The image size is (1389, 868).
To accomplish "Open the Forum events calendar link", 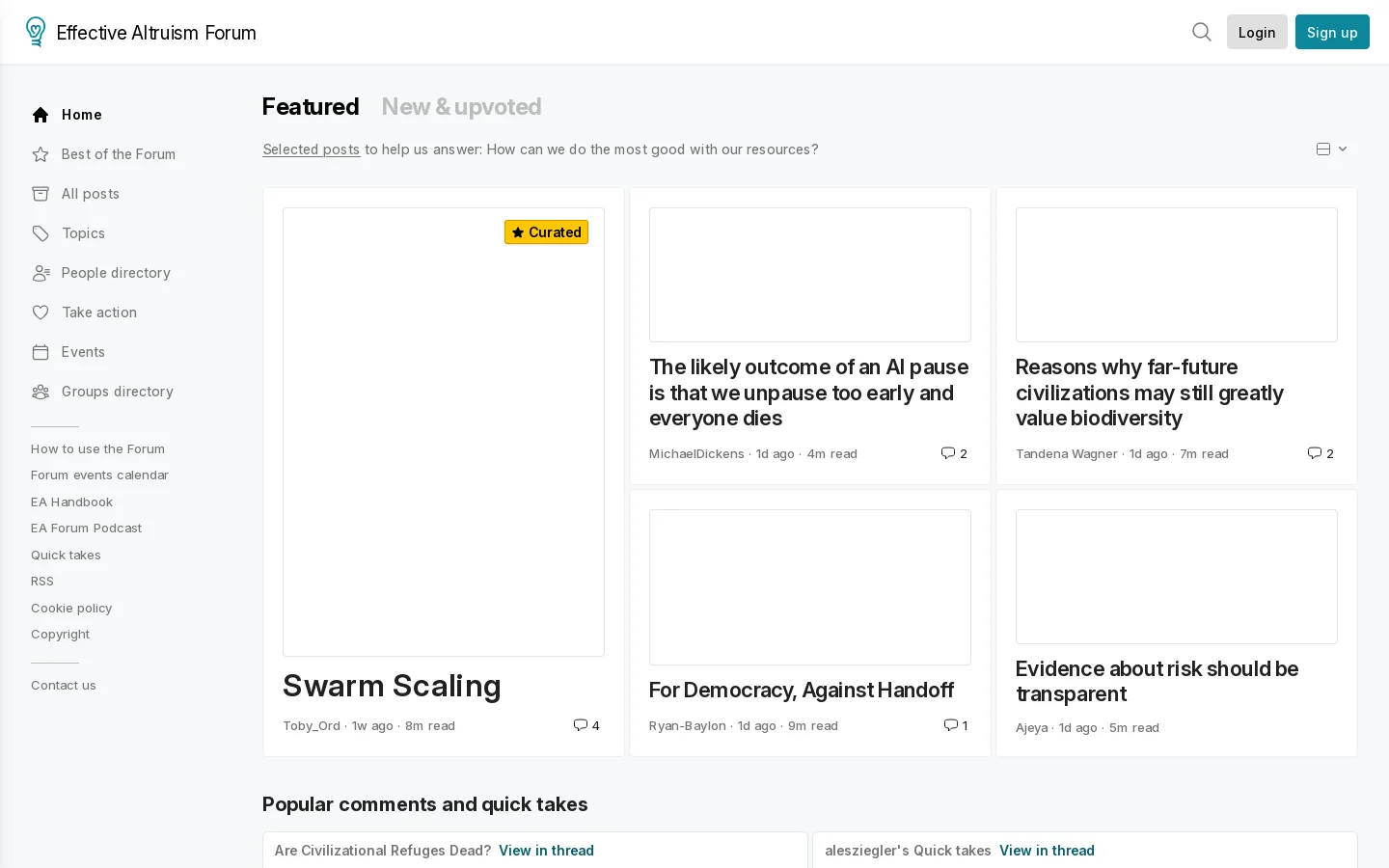I will point(99,475).
